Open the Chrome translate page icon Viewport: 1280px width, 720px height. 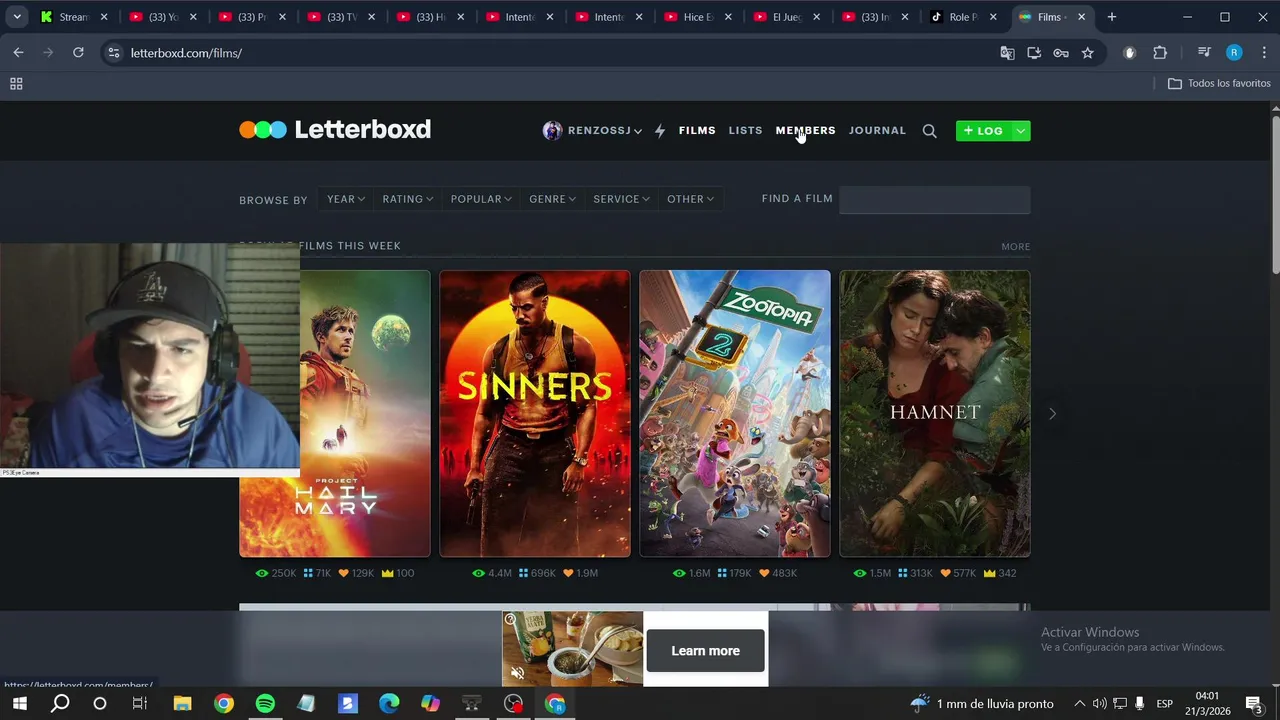click(1007, 53)
